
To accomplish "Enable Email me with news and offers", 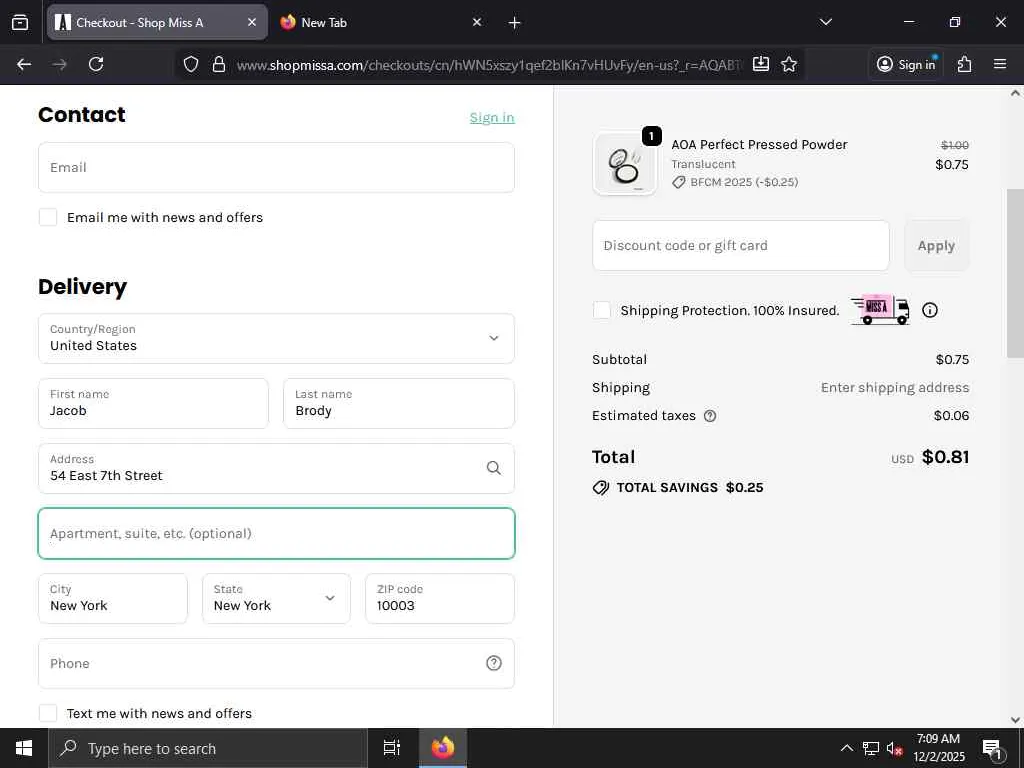I will [x=48, y=217].
